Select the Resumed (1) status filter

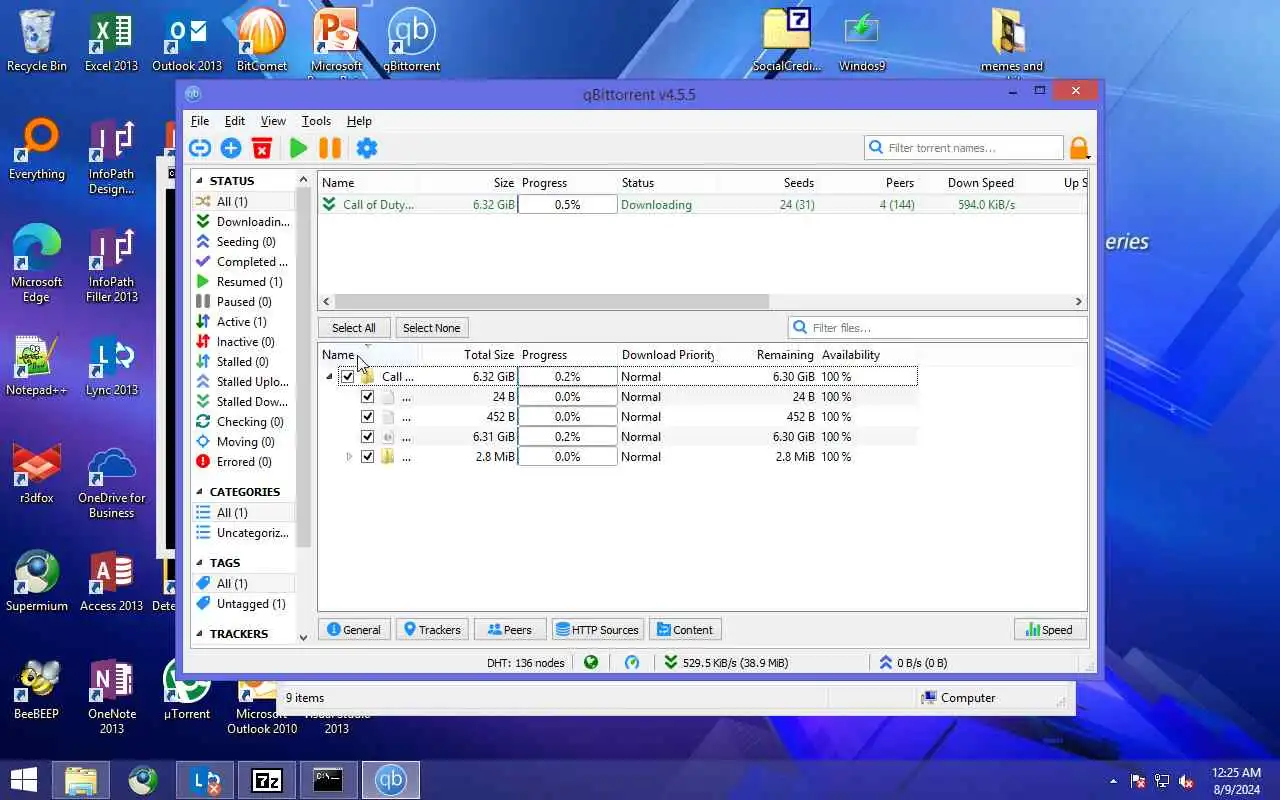coord(244,282)
